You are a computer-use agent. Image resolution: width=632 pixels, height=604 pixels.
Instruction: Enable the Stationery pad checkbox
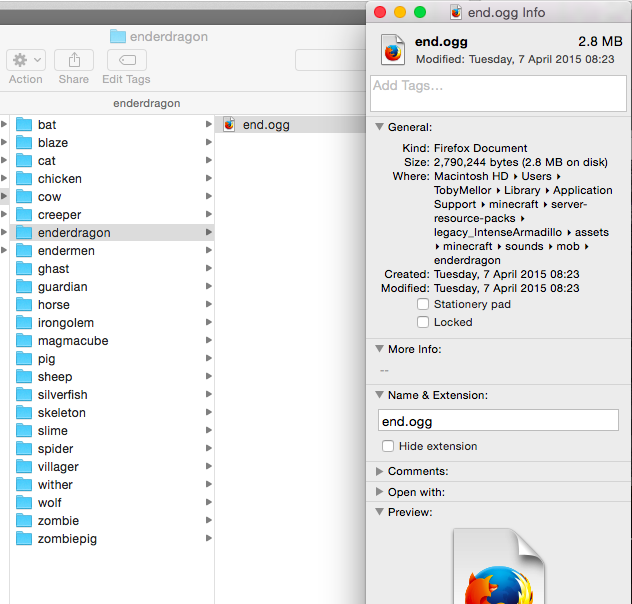pos(423,304)
